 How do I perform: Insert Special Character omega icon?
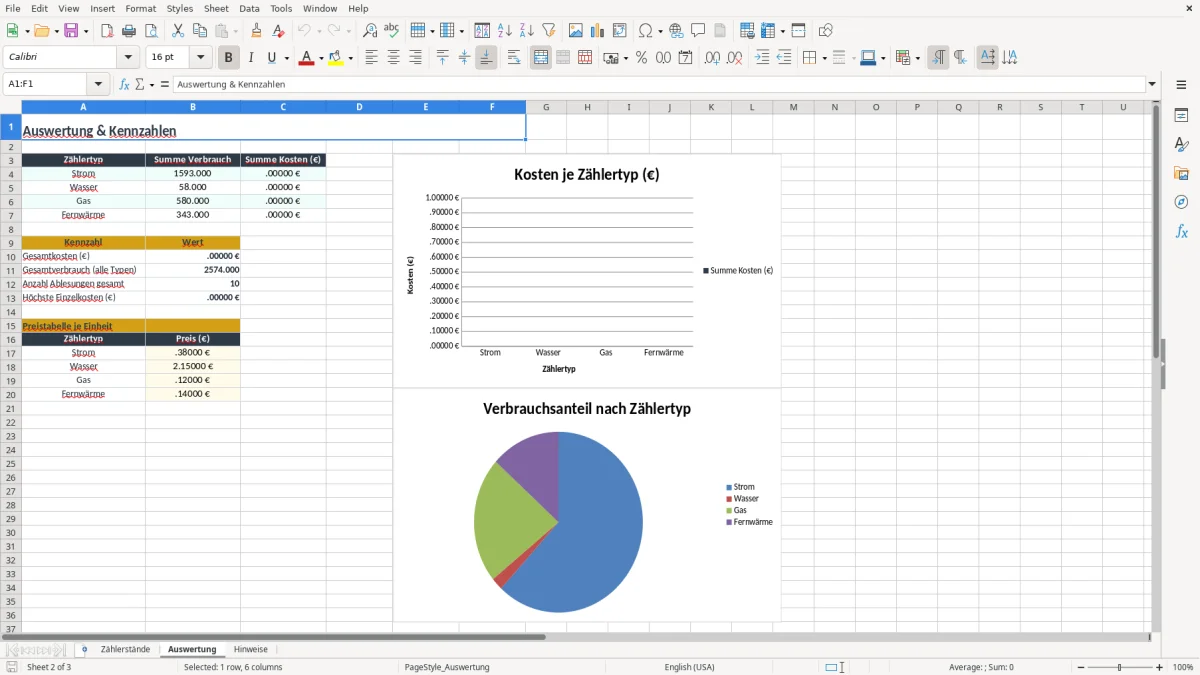click(645, 31)
